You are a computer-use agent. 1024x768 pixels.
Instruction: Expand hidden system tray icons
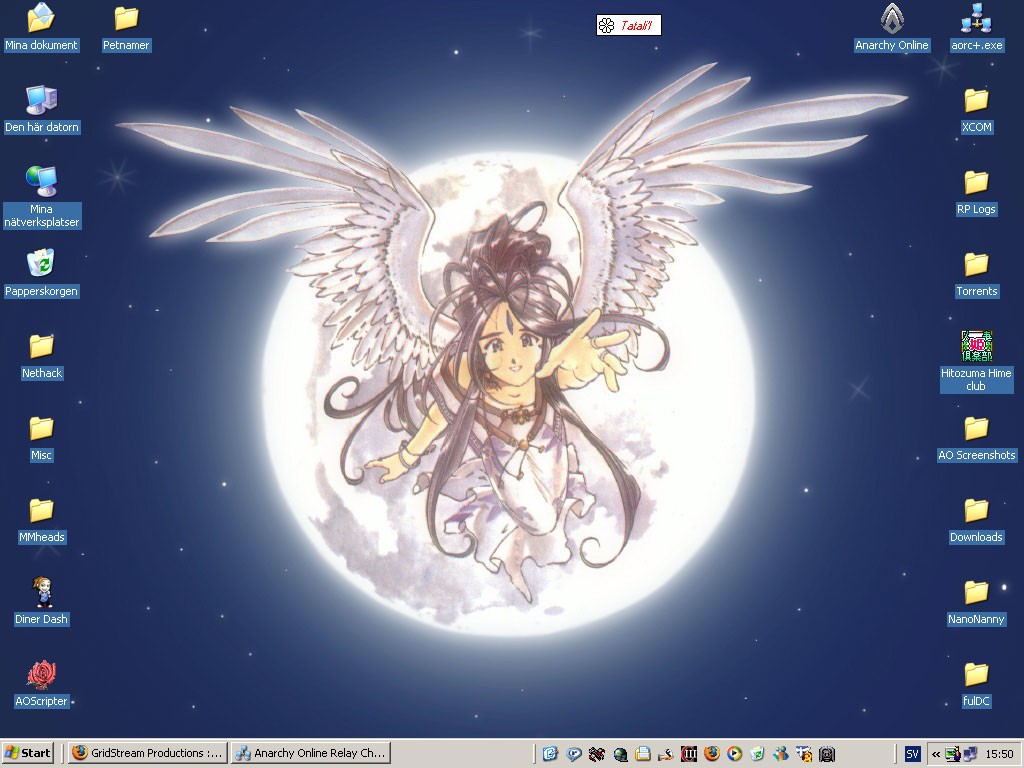click(x=935, y=754)
